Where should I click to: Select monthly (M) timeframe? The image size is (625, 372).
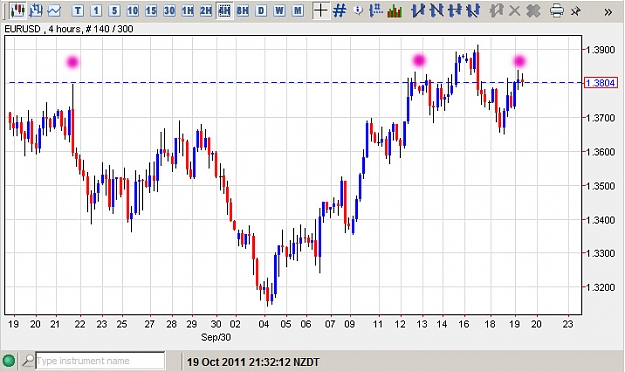(x=298, y=11)
